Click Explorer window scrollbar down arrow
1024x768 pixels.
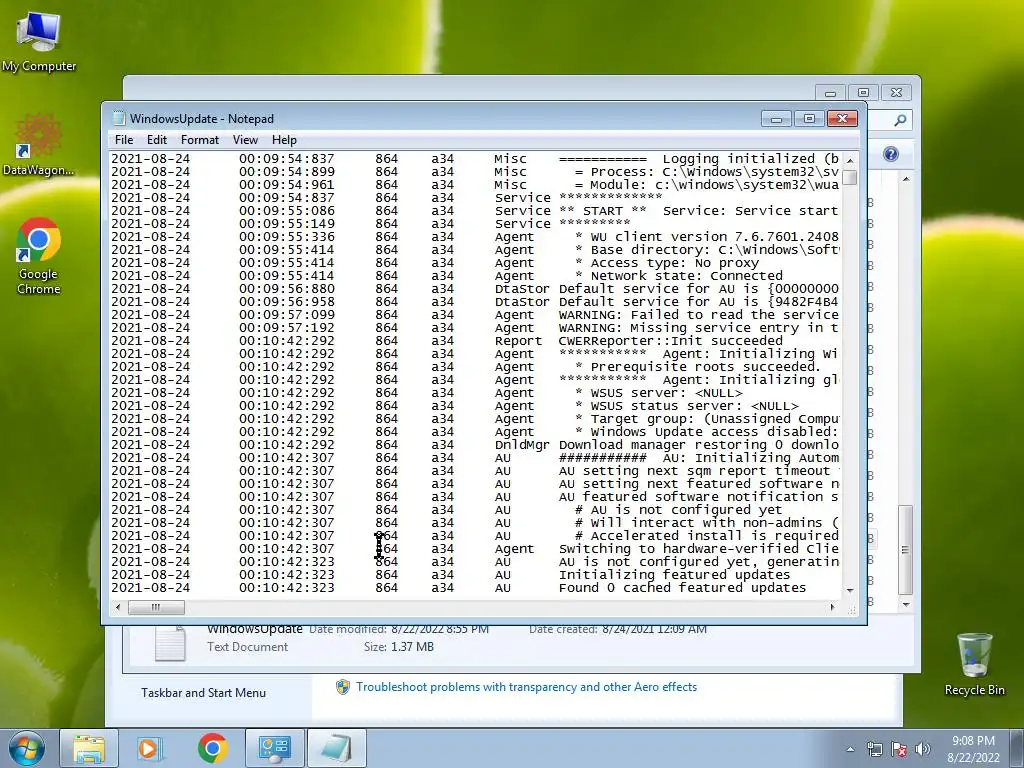point(905,605)
